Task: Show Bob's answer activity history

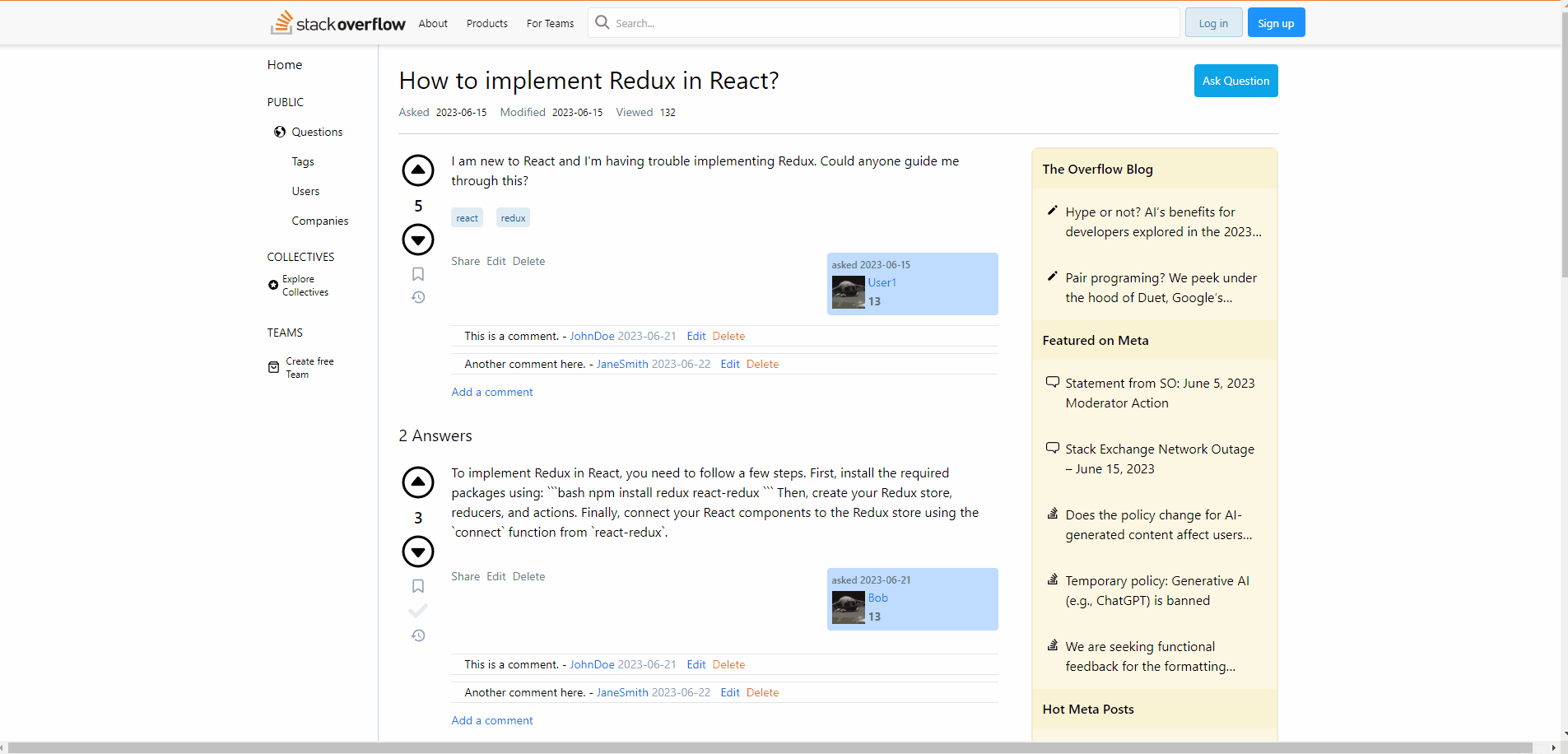Action: coord(418,635)
